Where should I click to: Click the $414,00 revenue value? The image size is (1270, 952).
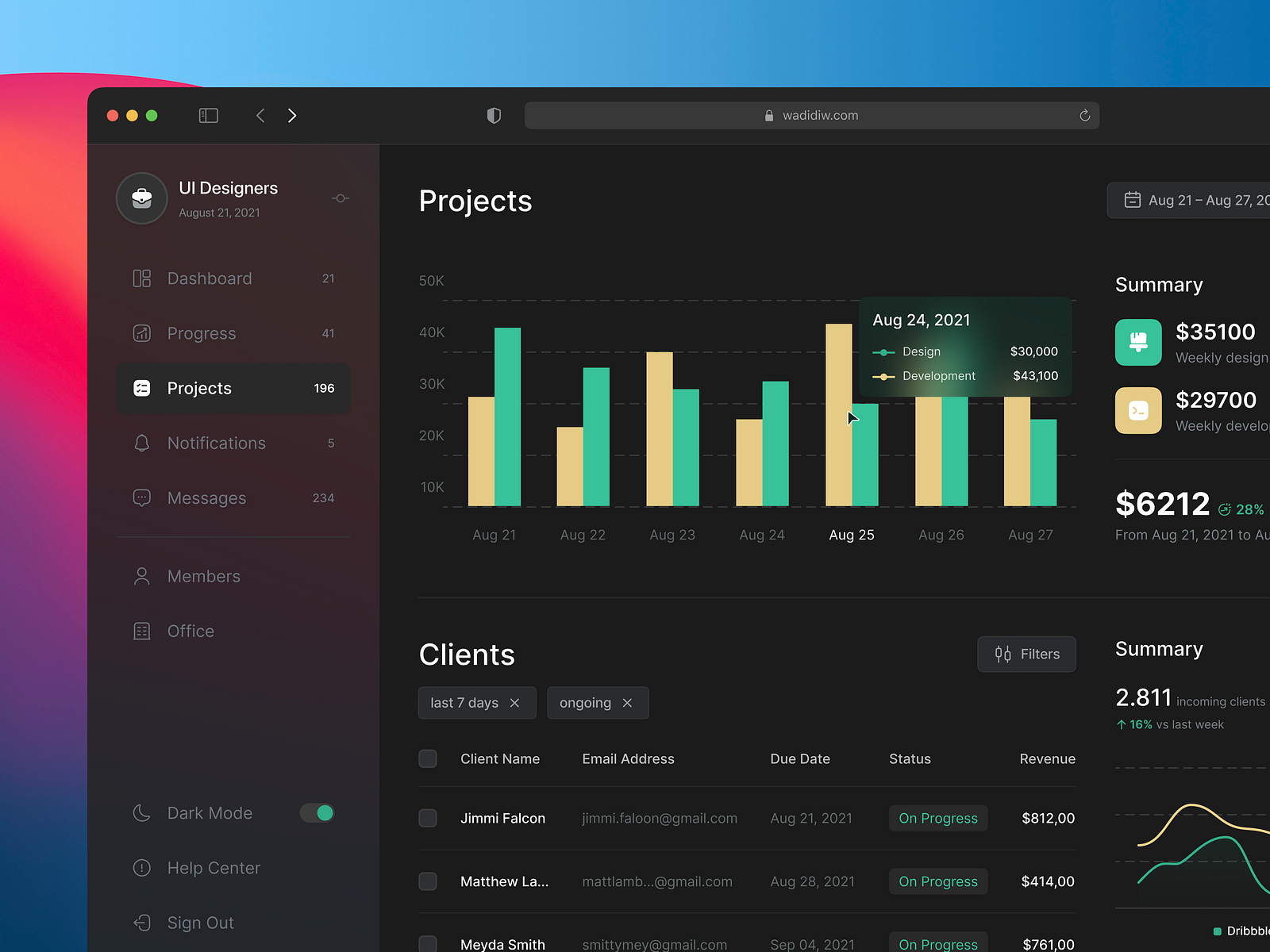[1048, 881]
